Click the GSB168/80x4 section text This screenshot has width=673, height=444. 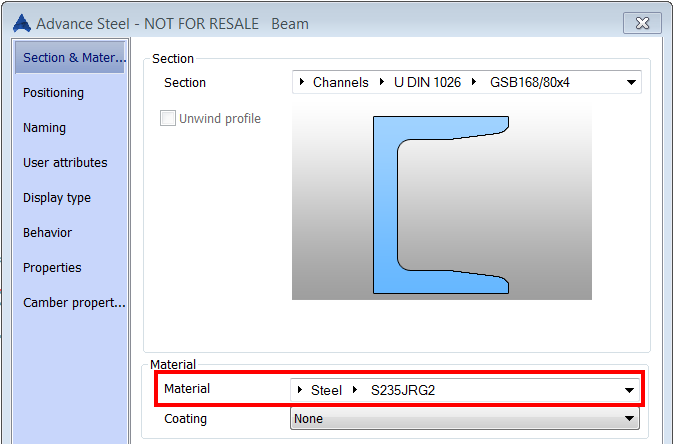coord(530,82)
